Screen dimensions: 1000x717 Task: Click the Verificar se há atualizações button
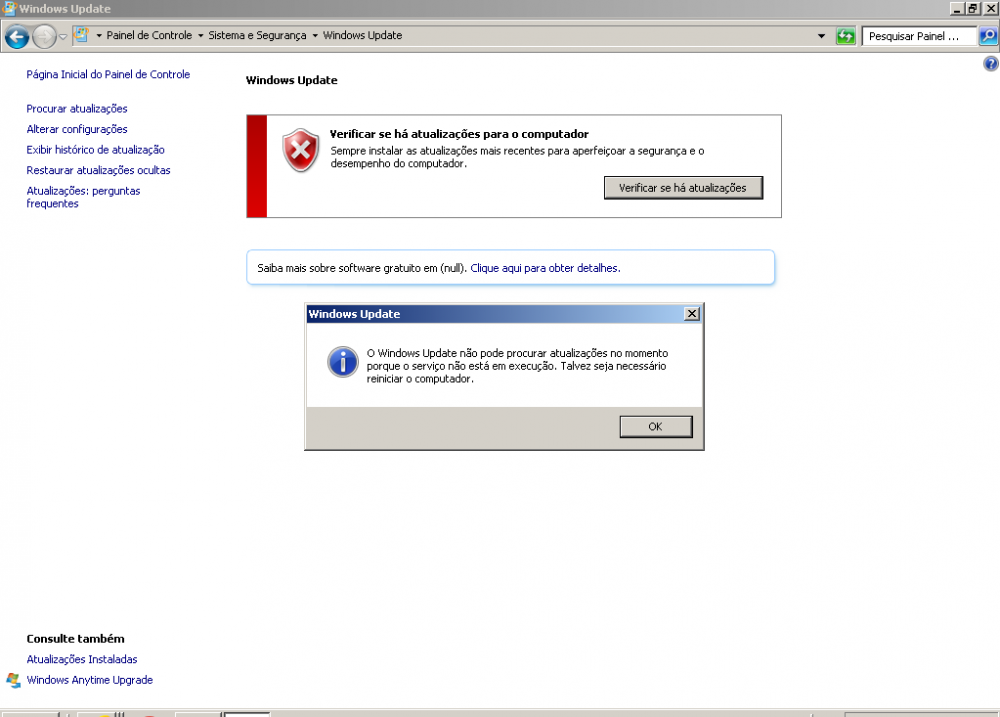682,188
